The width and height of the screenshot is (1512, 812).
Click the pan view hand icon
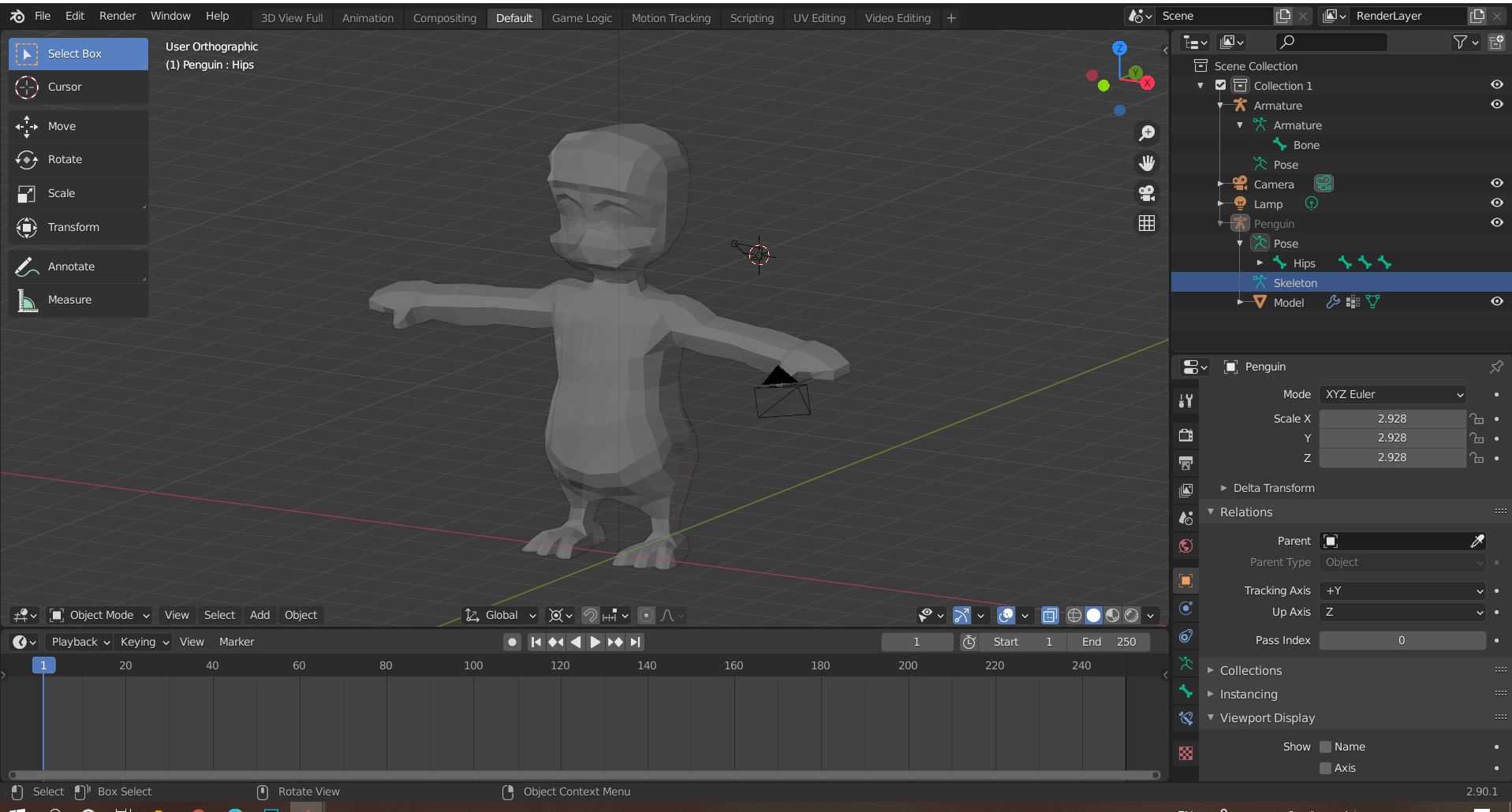[x=1147, y=163]
